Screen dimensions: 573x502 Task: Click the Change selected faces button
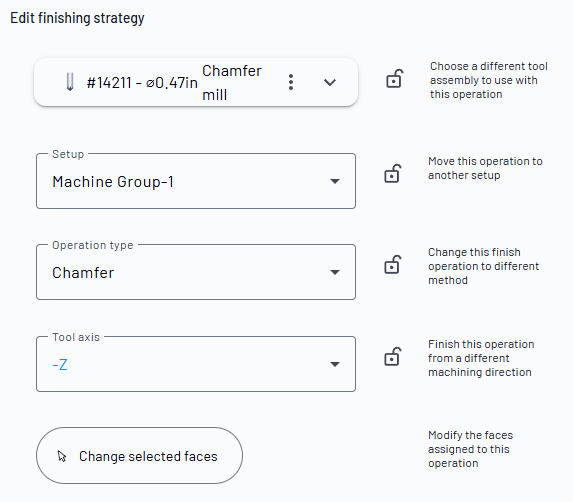pyautogui.click(x=139, y=456)
